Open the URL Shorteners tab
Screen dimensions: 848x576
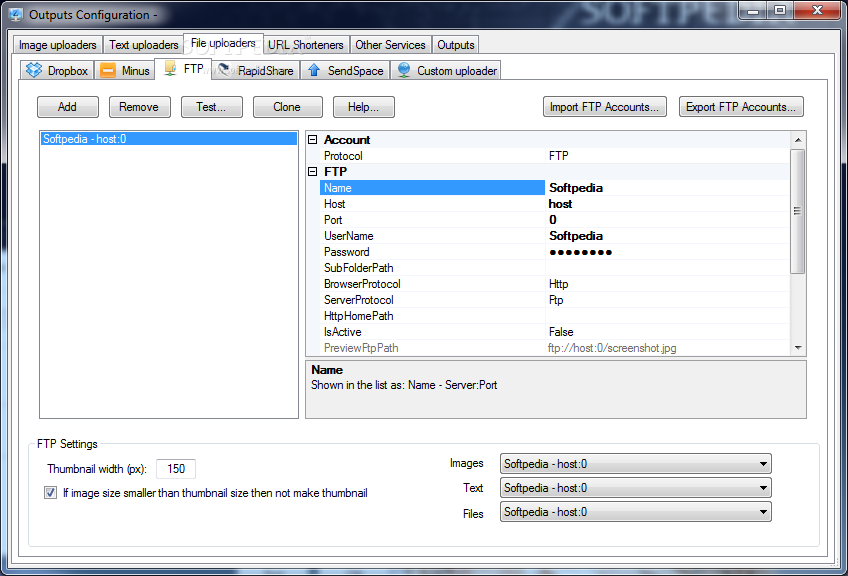pyautogui.click(x=306, y=45)
